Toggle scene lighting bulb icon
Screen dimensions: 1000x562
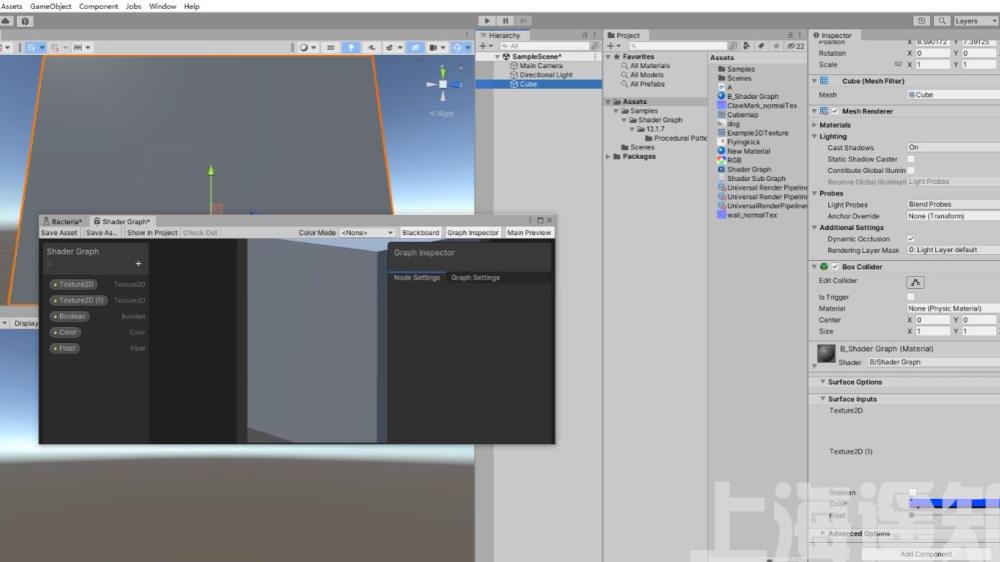(351, 47)
